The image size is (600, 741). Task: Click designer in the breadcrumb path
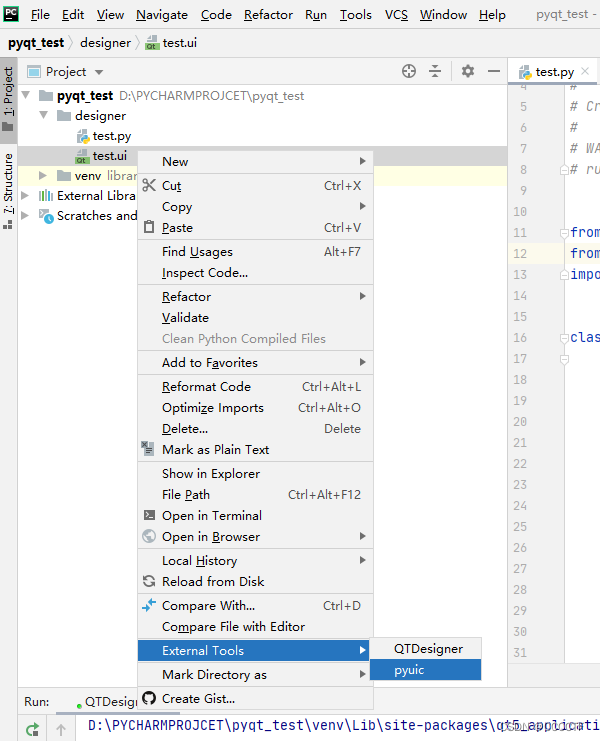pos(105,43)
